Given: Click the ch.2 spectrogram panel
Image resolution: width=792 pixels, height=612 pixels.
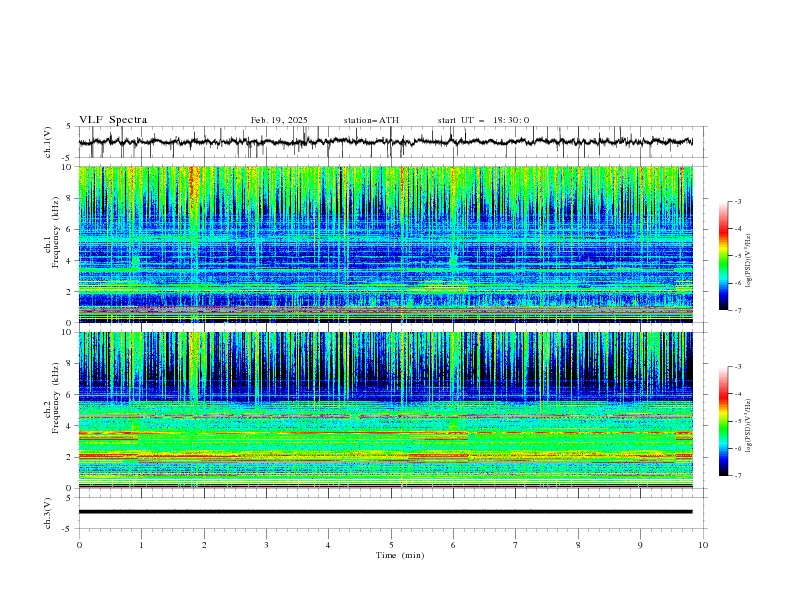Looking at the screenshot, I should (x=385, y=410).
